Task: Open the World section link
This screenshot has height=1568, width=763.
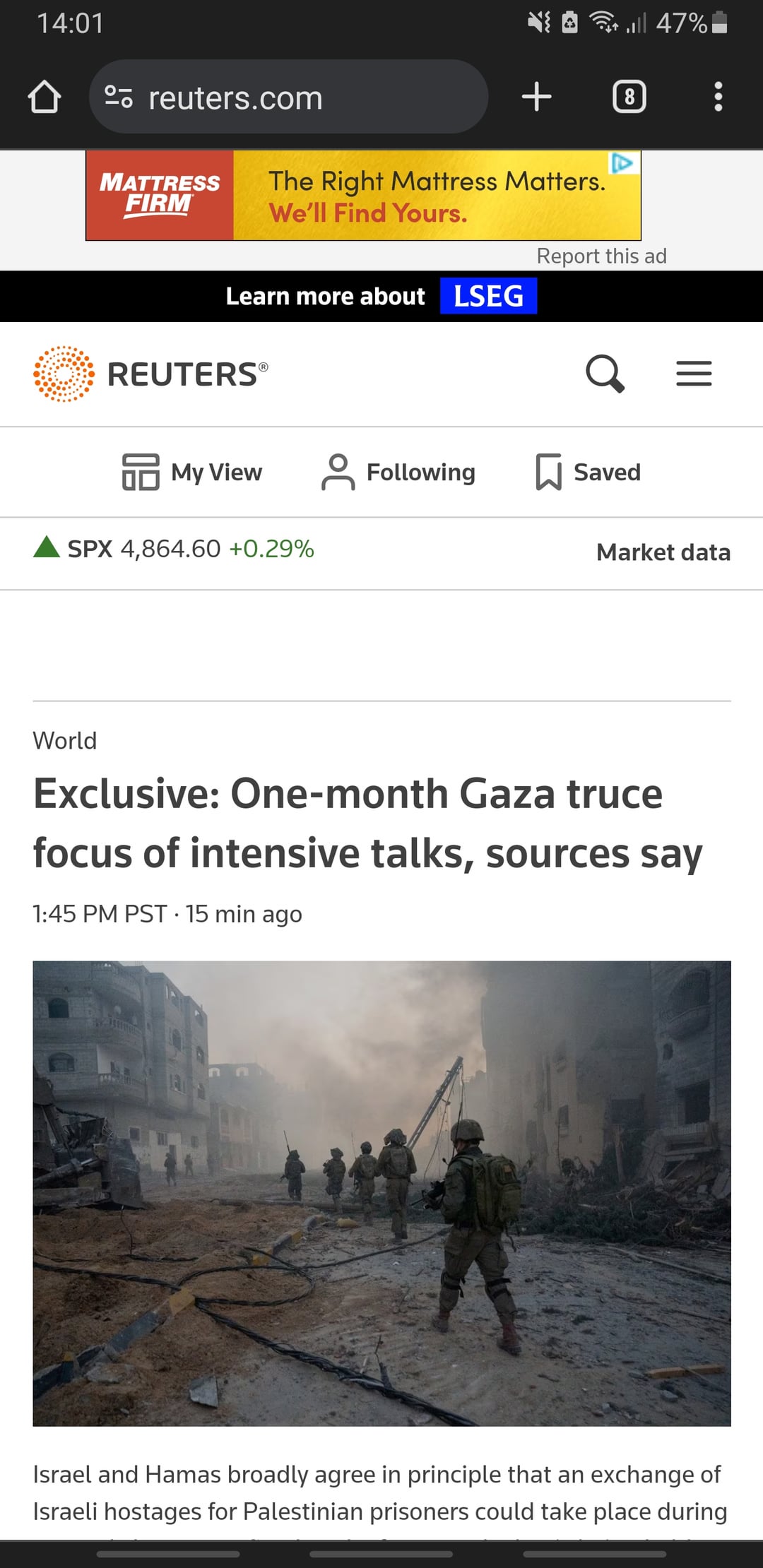Action: pos(65,741)
